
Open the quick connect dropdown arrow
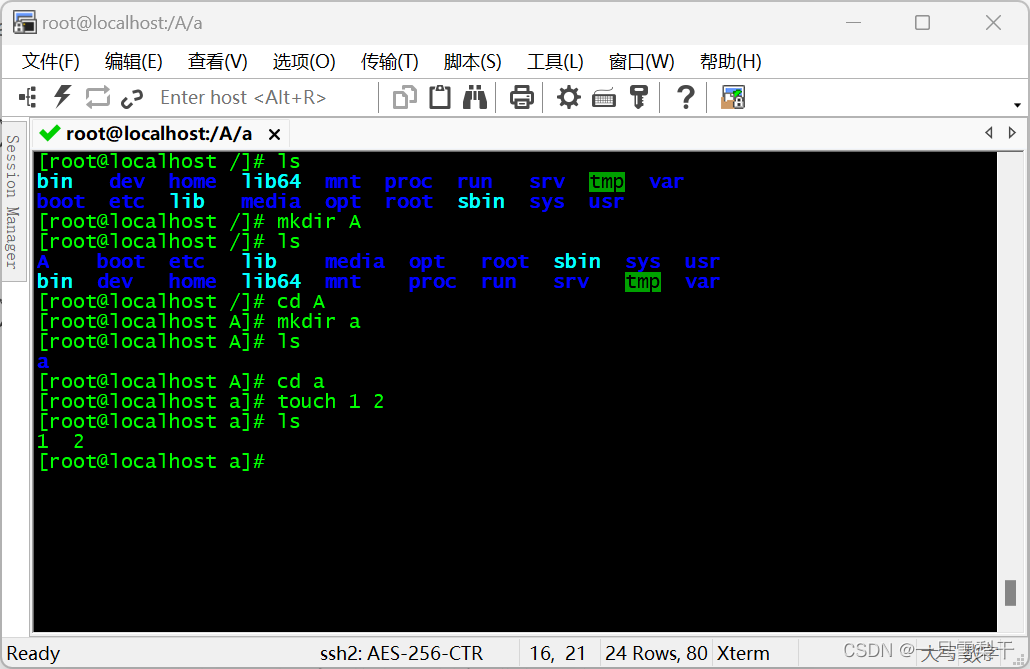[1017, 103]
